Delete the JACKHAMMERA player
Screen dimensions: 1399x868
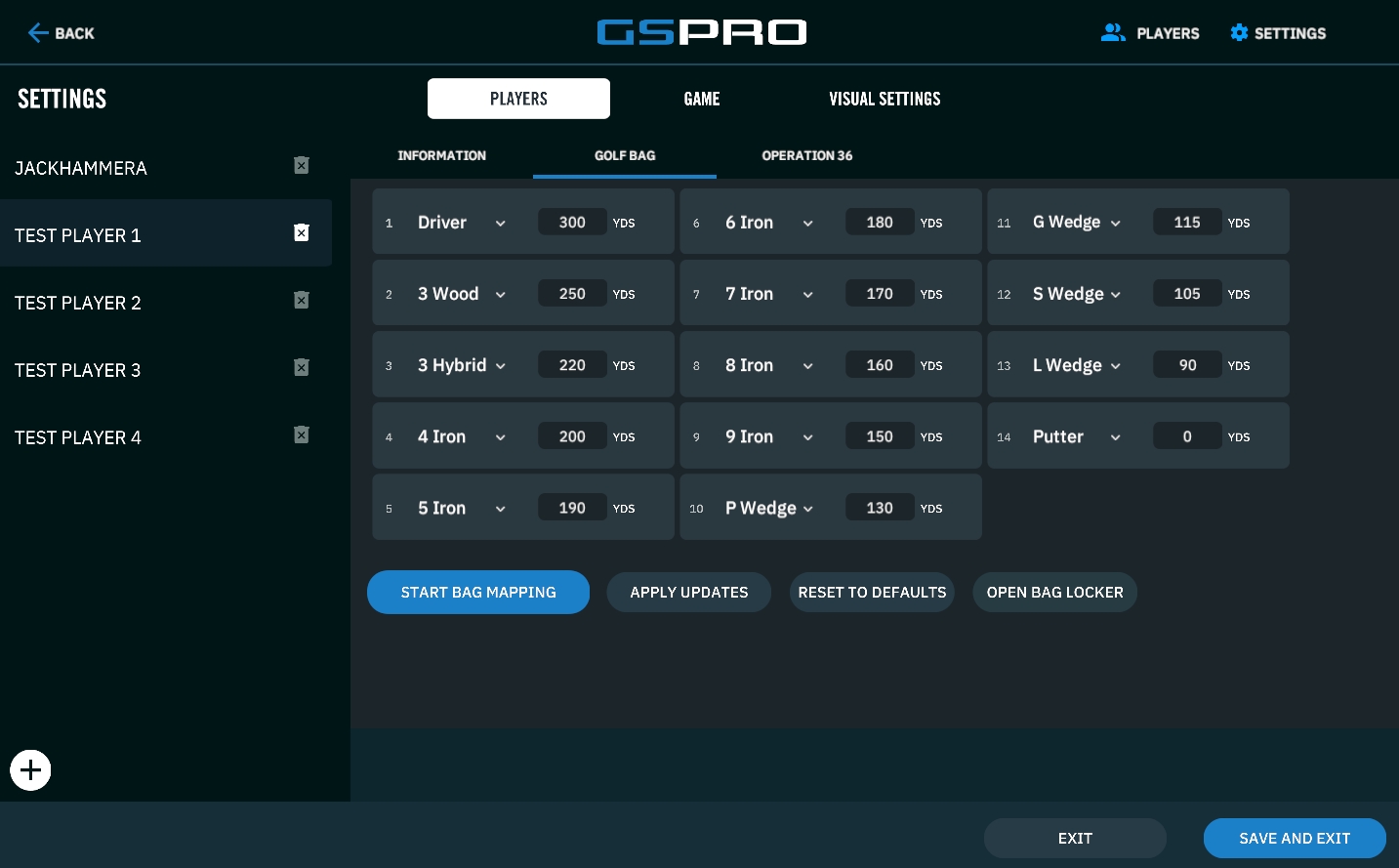coord(302,166)
